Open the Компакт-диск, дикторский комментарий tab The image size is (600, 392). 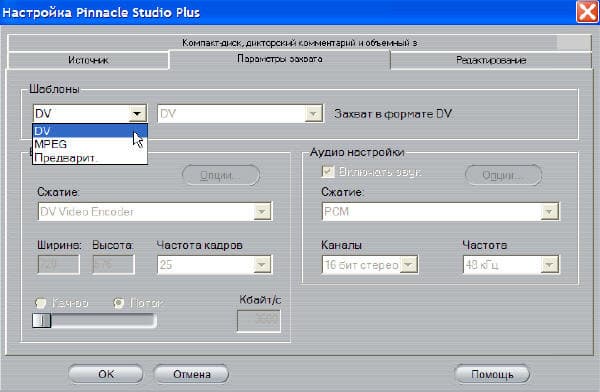[x=299, y=42]
